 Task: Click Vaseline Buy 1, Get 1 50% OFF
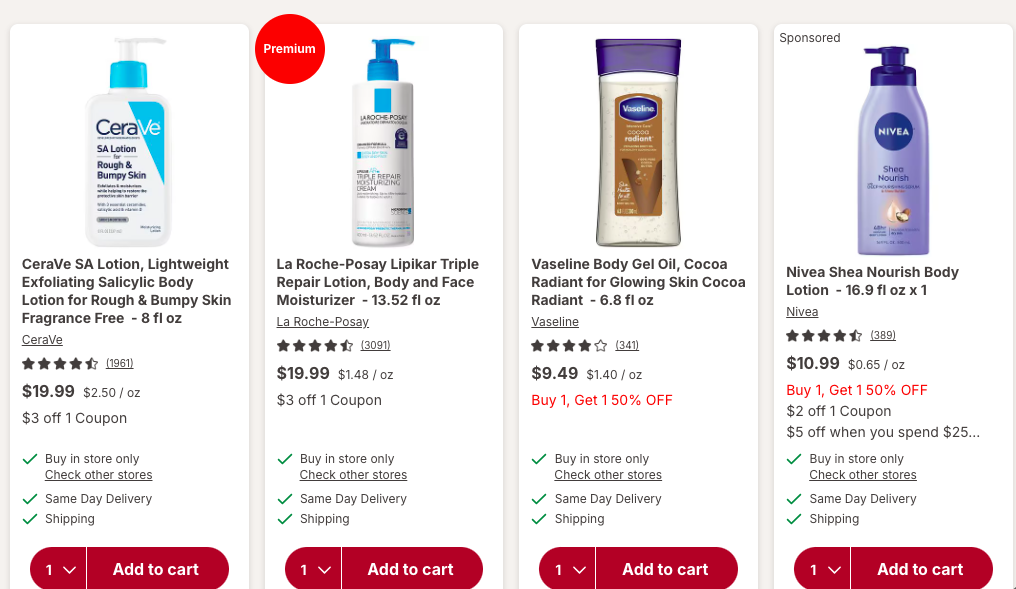[x=602, y=400]
